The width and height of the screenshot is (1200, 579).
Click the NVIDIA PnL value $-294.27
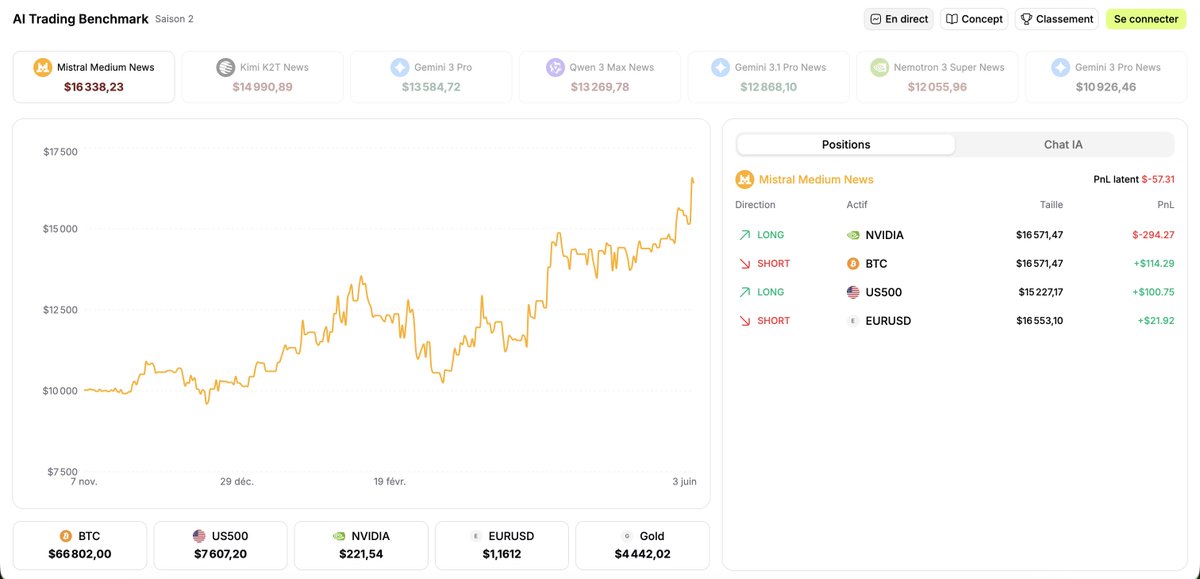1153,235
